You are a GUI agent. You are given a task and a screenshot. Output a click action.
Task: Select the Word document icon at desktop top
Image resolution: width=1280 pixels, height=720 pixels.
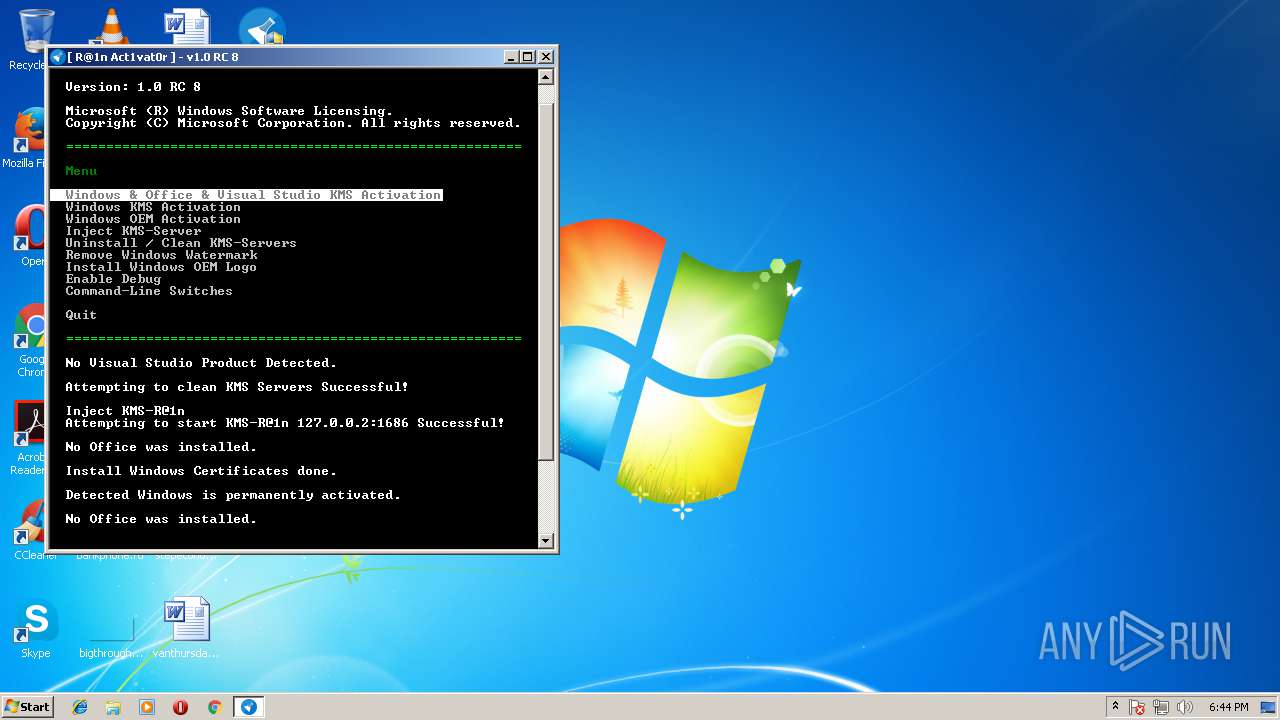tap(187, 27)
